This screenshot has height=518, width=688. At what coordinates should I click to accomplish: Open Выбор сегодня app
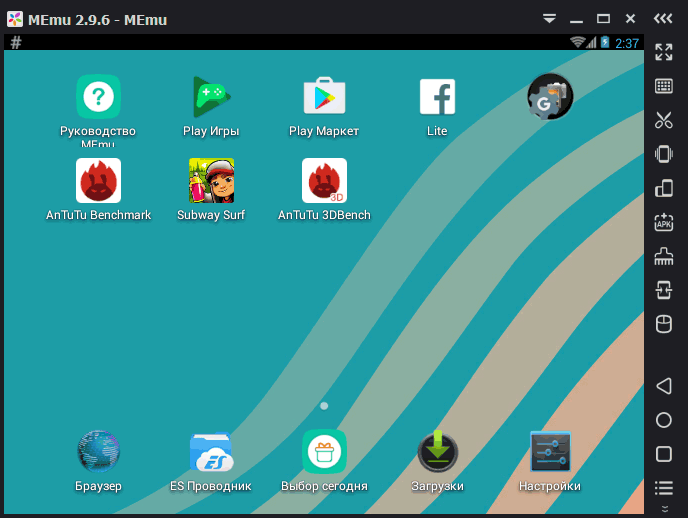tap(324, 452)
